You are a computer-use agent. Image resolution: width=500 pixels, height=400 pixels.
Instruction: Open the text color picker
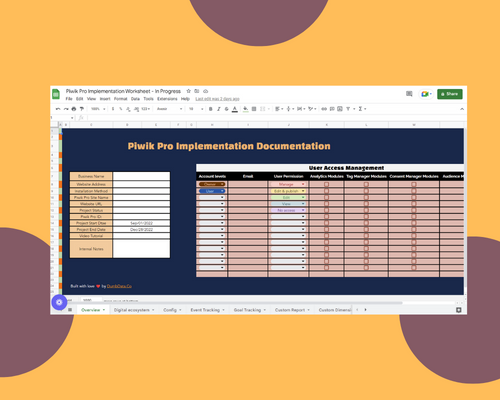pyautogui.click(x=235, y=109)
